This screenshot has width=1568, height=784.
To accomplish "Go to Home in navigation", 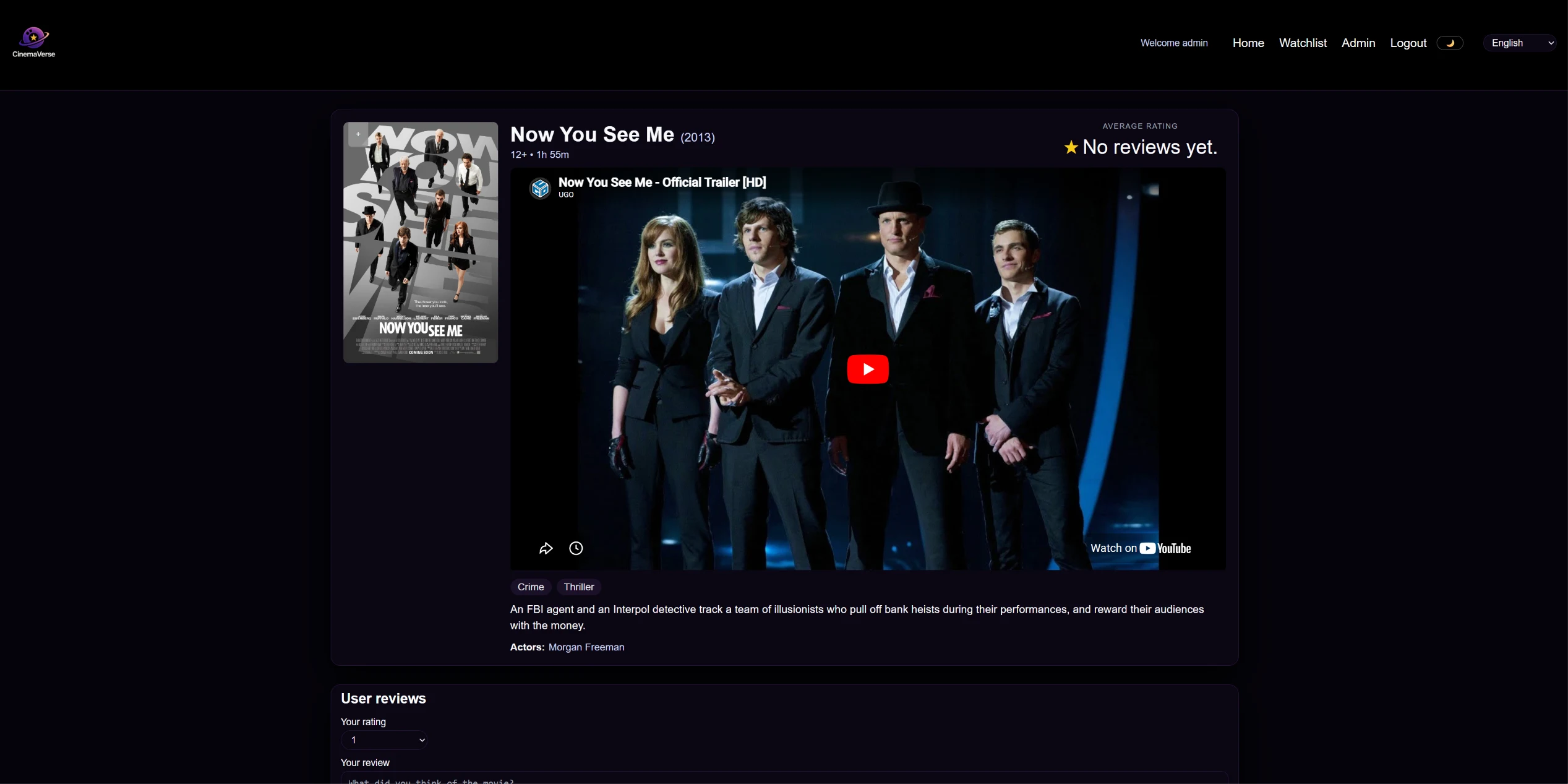I will 1248,43.
